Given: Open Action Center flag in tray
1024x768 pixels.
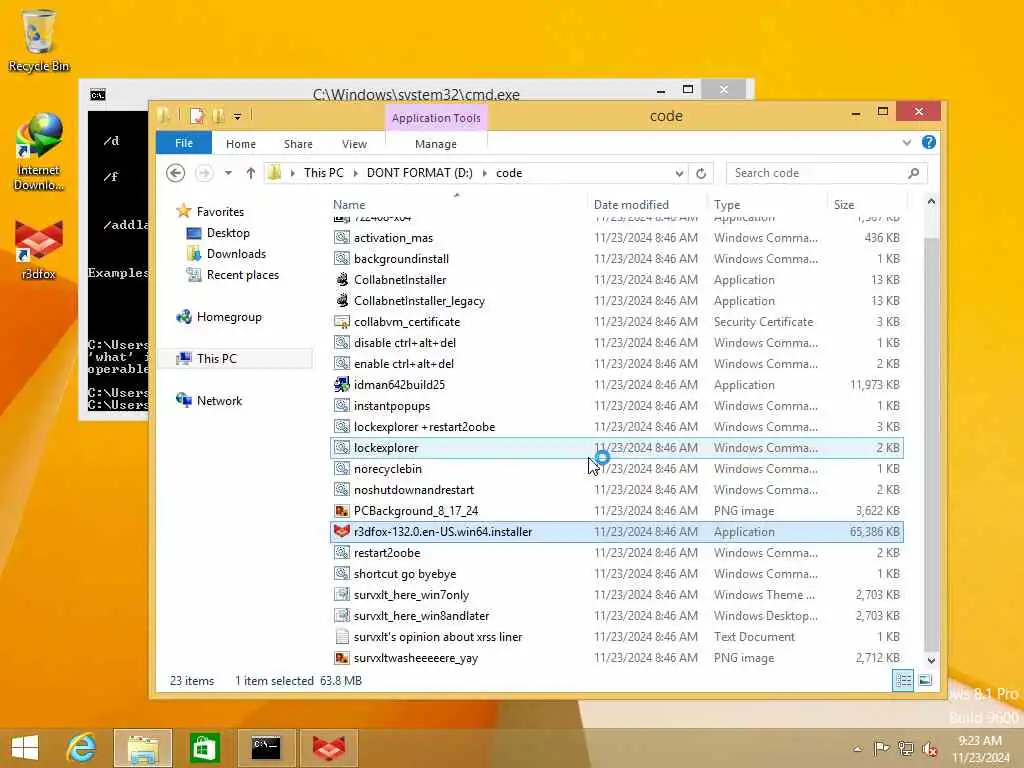Looking at the screenshot, I should [881, 748].
